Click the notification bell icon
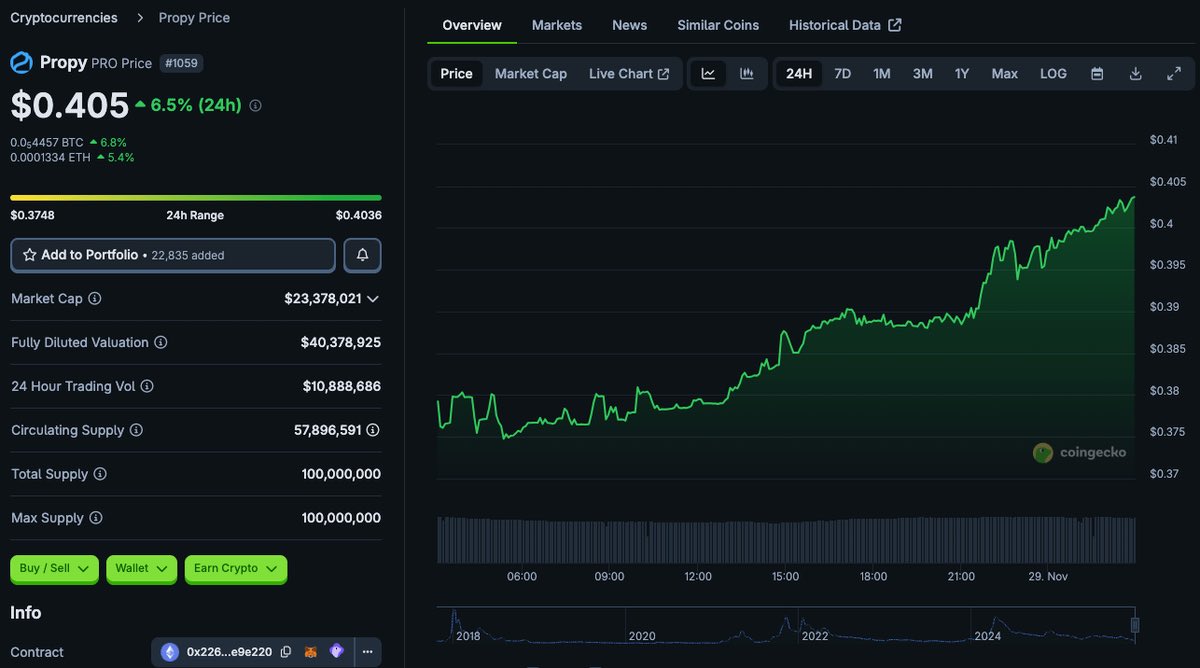Image resolution: width=1200 pixels, height=668 pixels. [362, 255]
